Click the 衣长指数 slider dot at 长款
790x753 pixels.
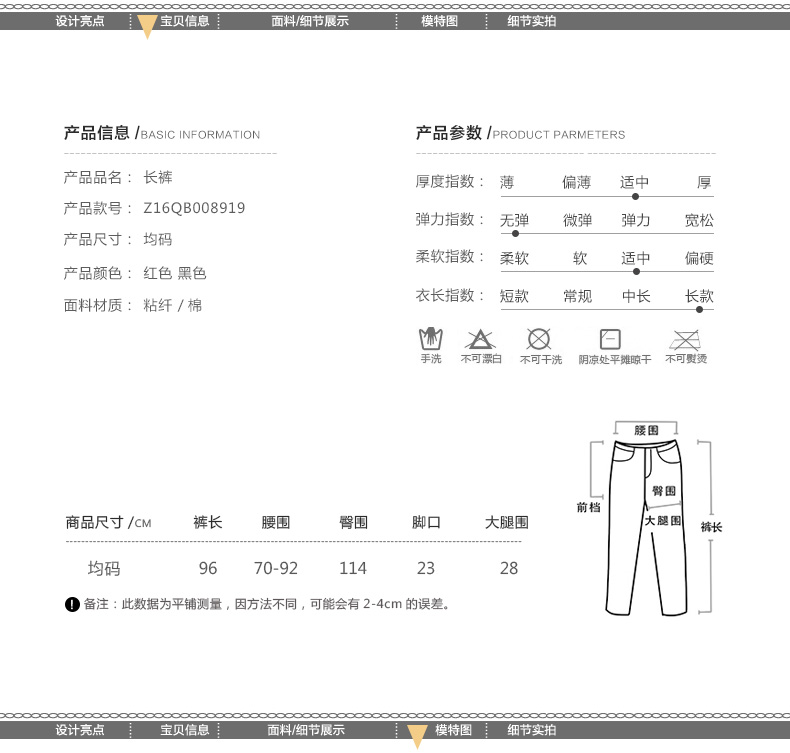click(699, 309)
